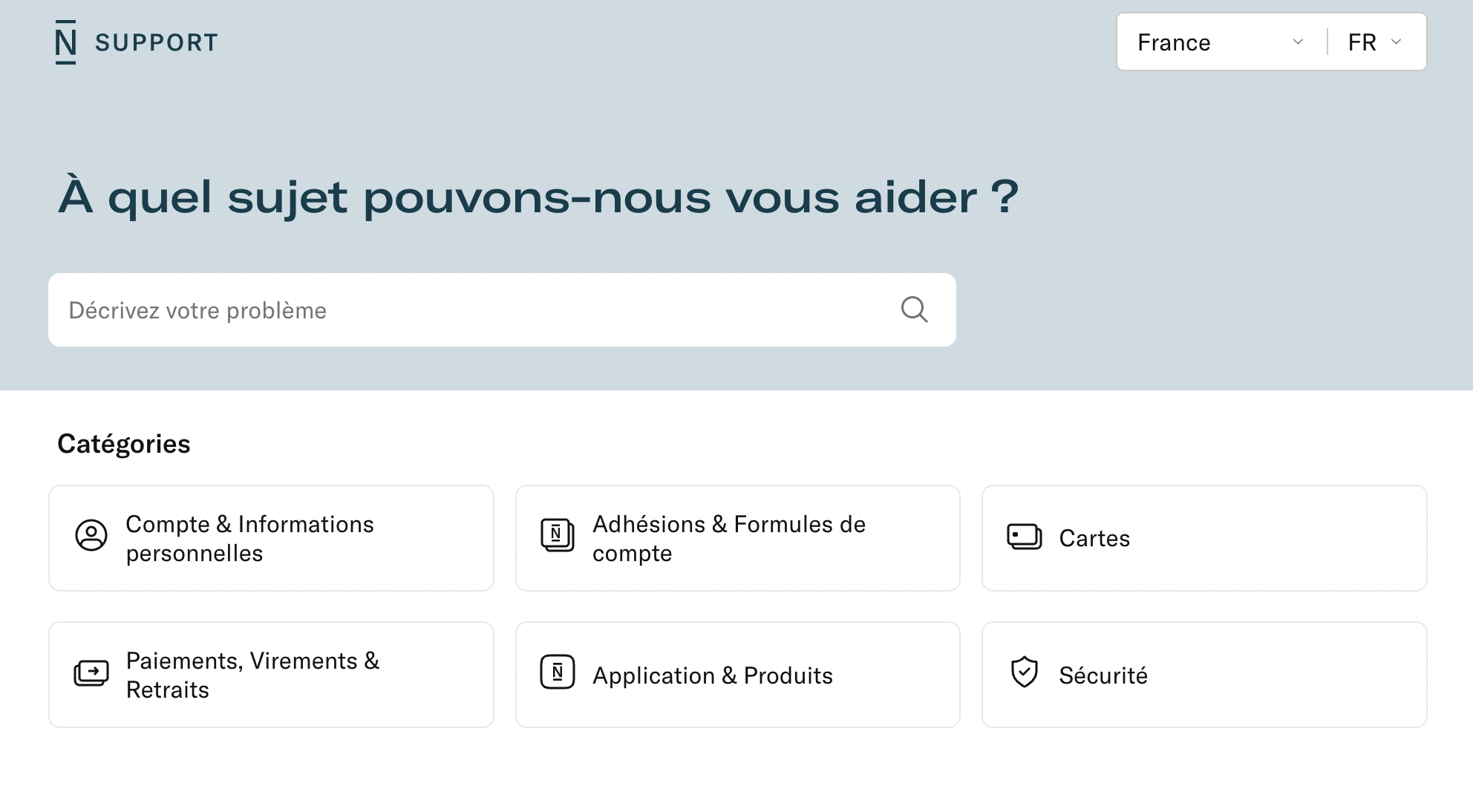Expand country list via France chevron arrow

tap(1298, 42)
